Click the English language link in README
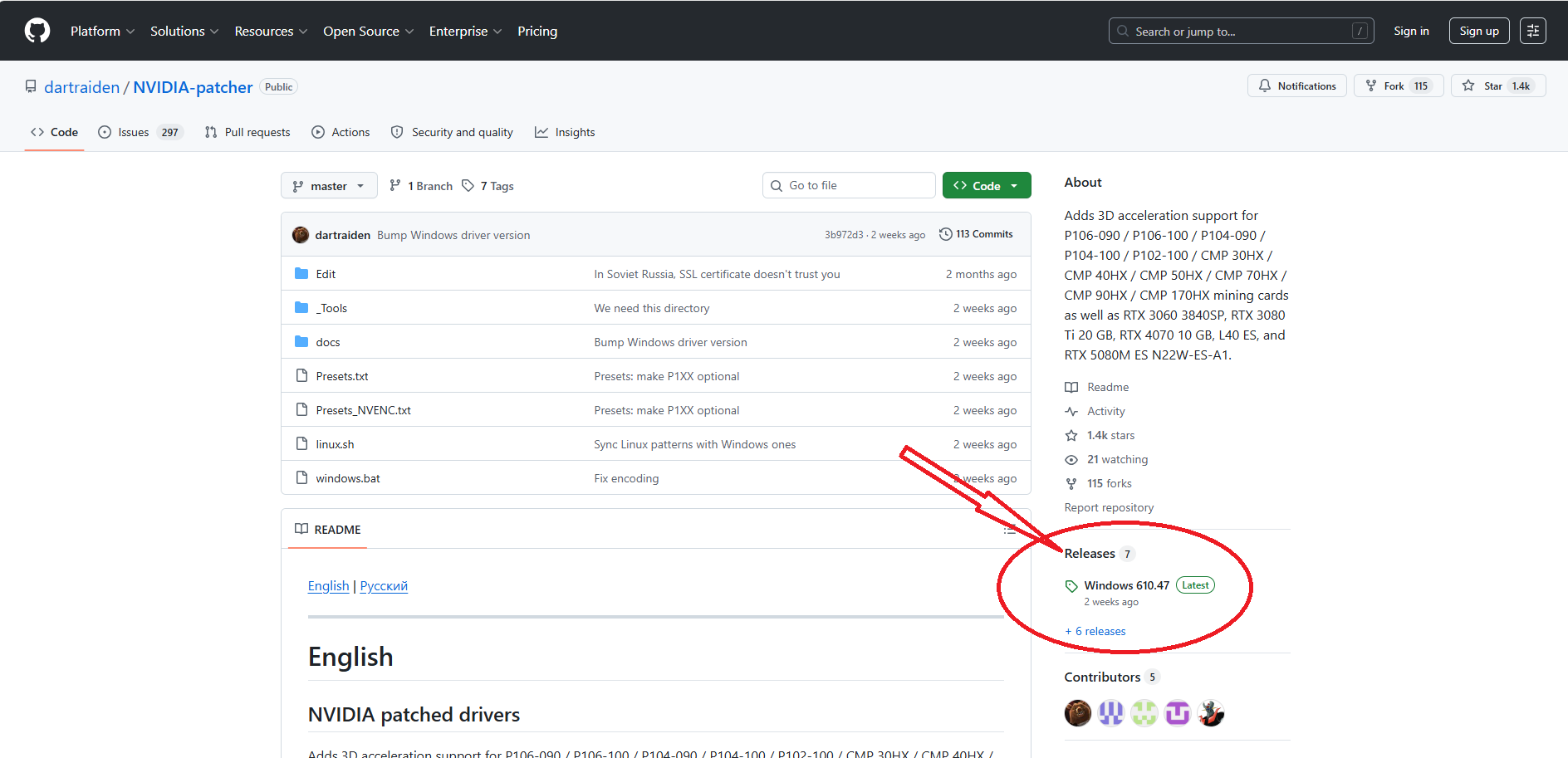1568x758 pixels. pyautogui.click(x=328, y=586)
